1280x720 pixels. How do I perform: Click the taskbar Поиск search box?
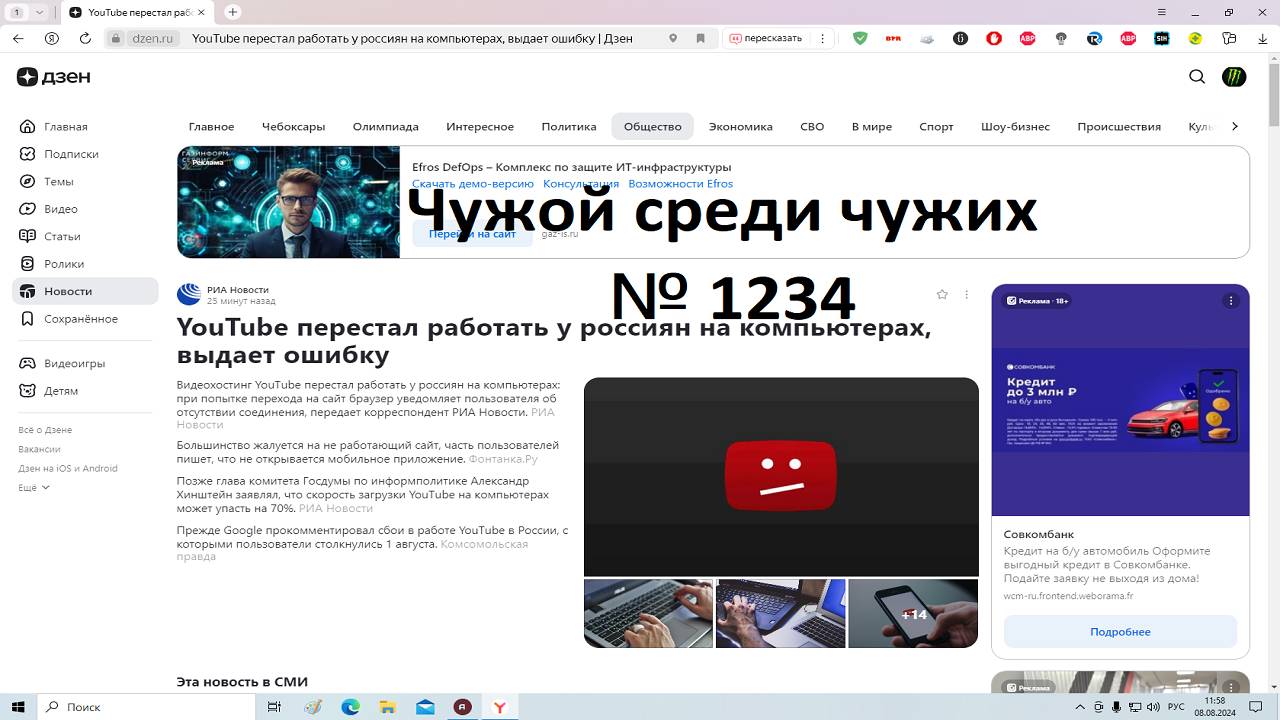[x=145, y=707]
